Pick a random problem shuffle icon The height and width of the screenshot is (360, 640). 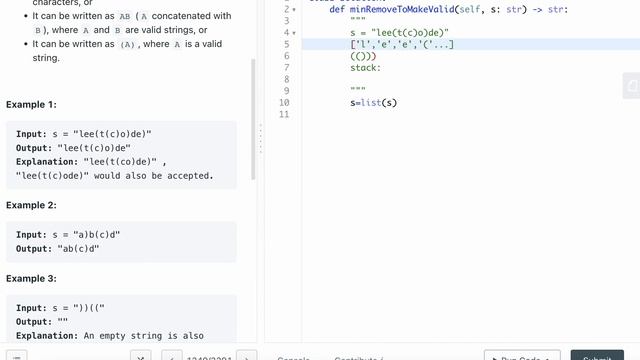tap(141, 356)
